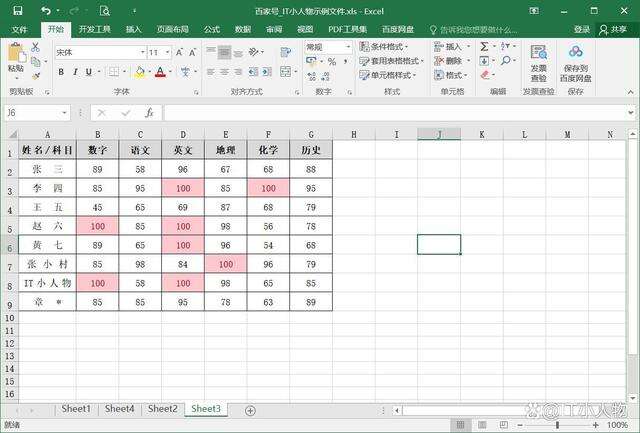Click the text orientation icon
This screenshot has width=640, height=433.
click(254, 52)
